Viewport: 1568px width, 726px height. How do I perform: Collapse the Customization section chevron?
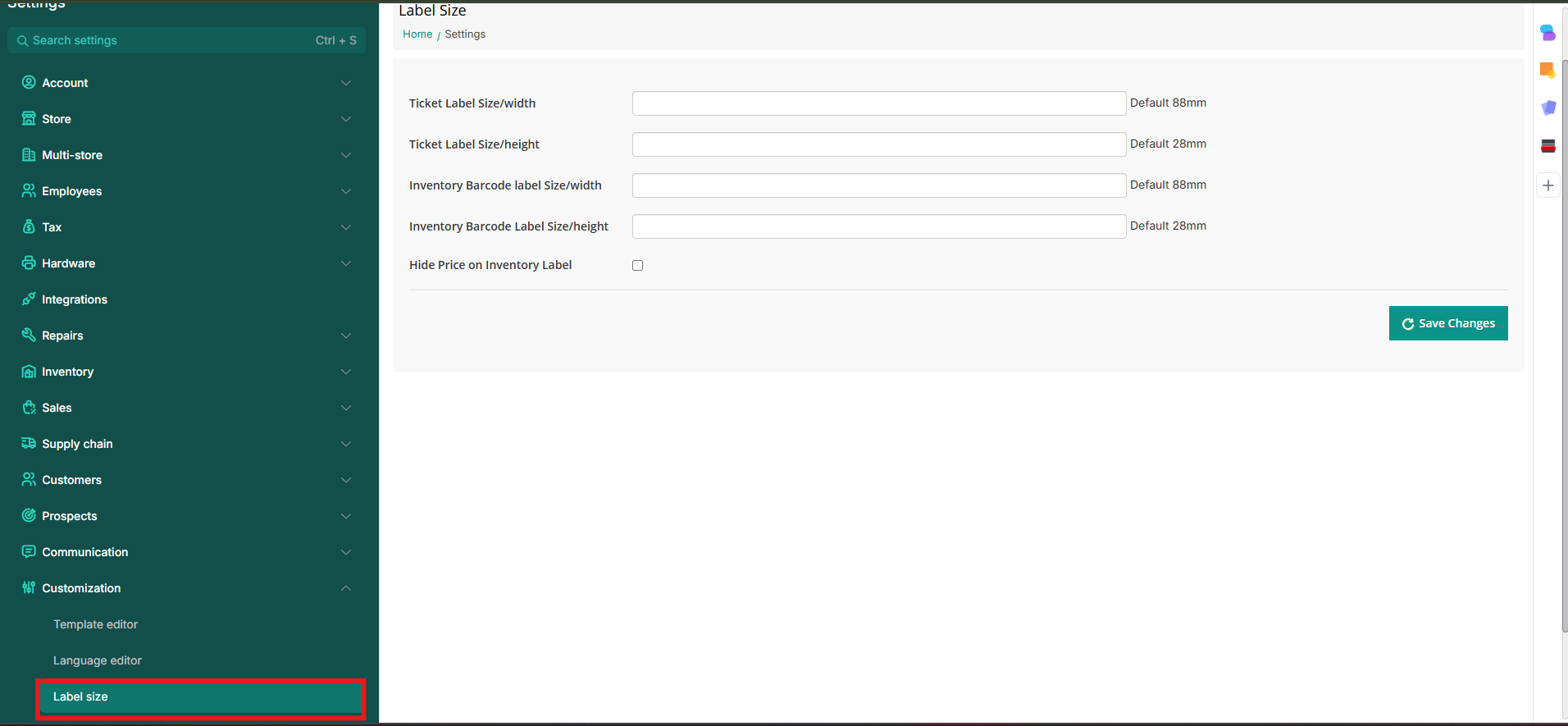[346, 588]
